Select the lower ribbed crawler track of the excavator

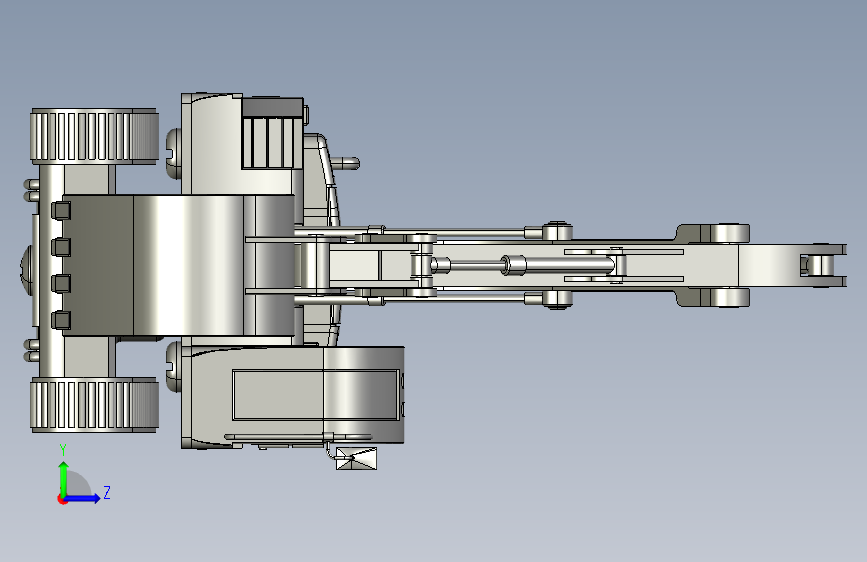95,405
